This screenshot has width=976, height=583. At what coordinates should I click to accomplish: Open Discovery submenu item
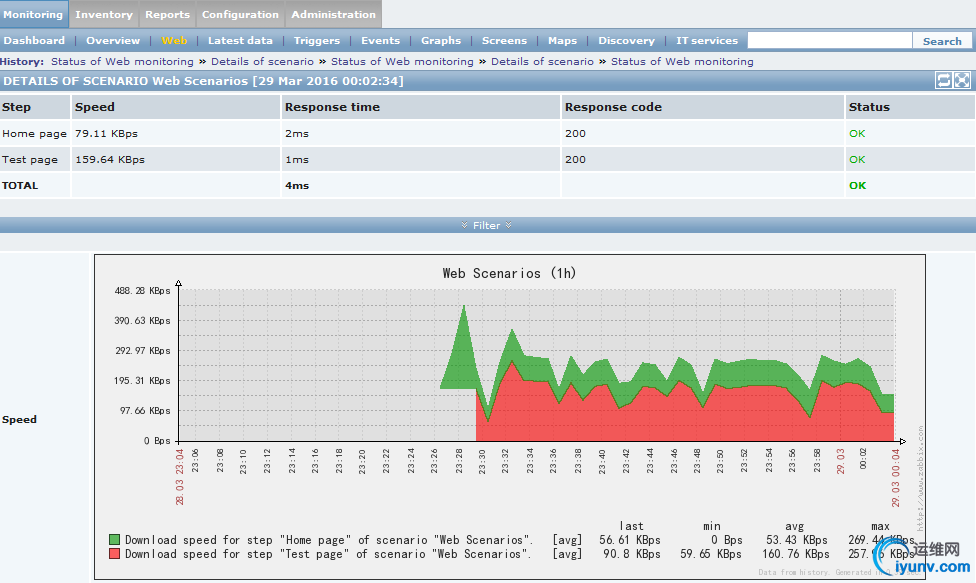[626, 41]
